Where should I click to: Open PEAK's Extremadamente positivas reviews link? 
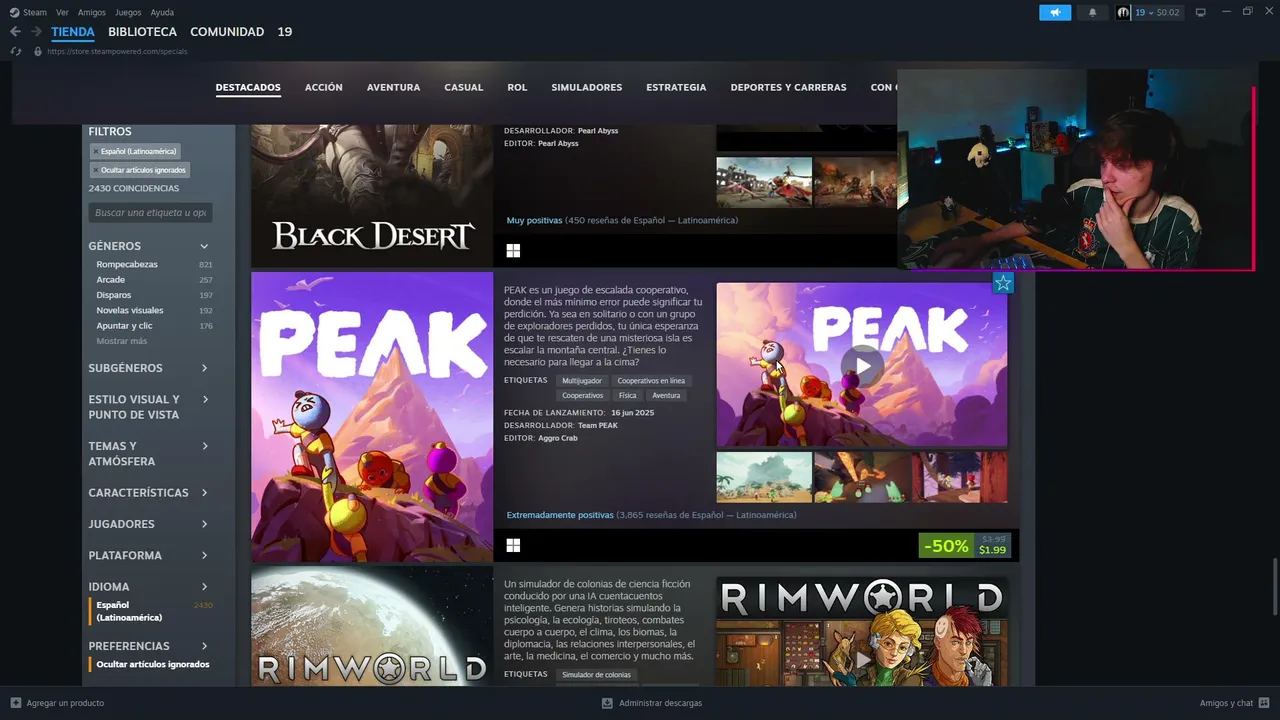tap(560, 515)
